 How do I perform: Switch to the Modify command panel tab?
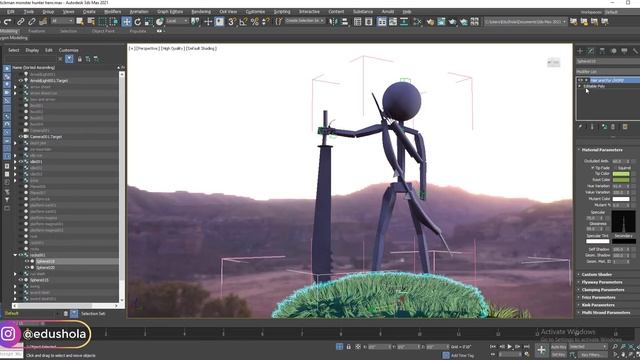pyautogui.click(x=591, y=51)
